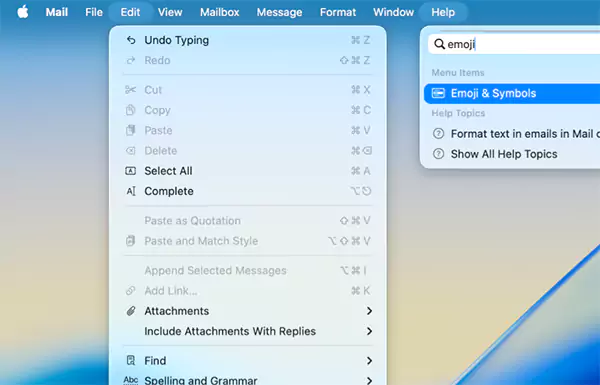This screenshot has height=385, width=600.
Task: Click the ⌘Z shortcut beside Undo Typing
Action: tap(360, 40)
